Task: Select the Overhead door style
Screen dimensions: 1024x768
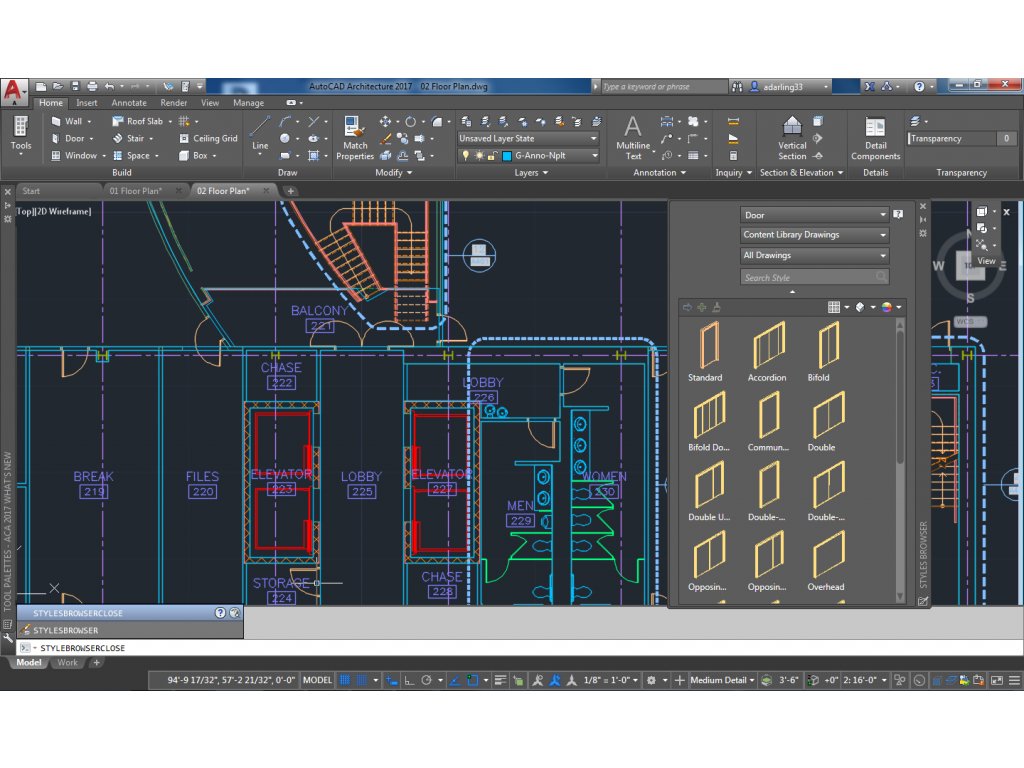Action: [x=826, y=560]
